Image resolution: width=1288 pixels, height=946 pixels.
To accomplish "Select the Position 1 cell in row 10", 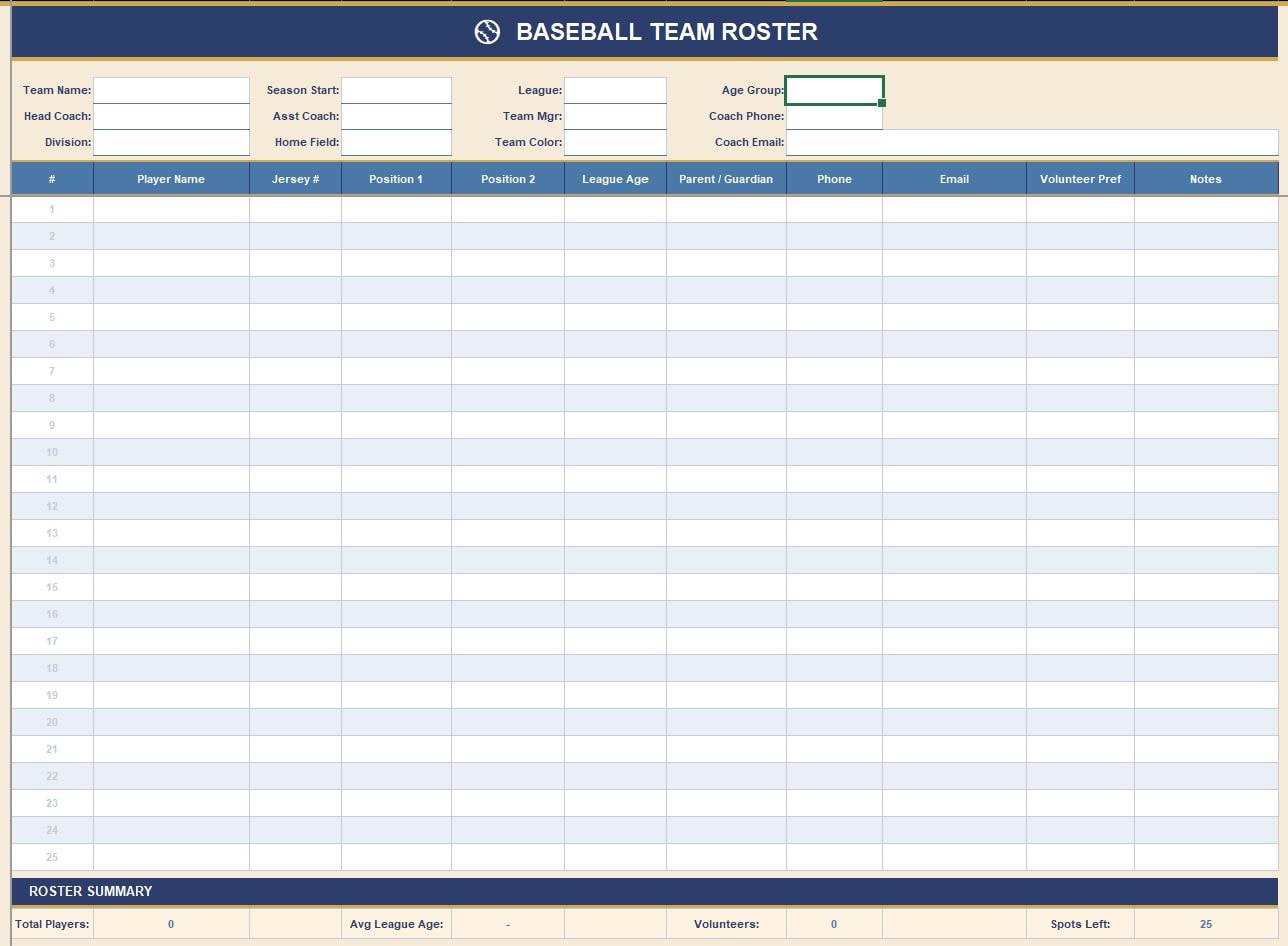I will tap(396, 452).
